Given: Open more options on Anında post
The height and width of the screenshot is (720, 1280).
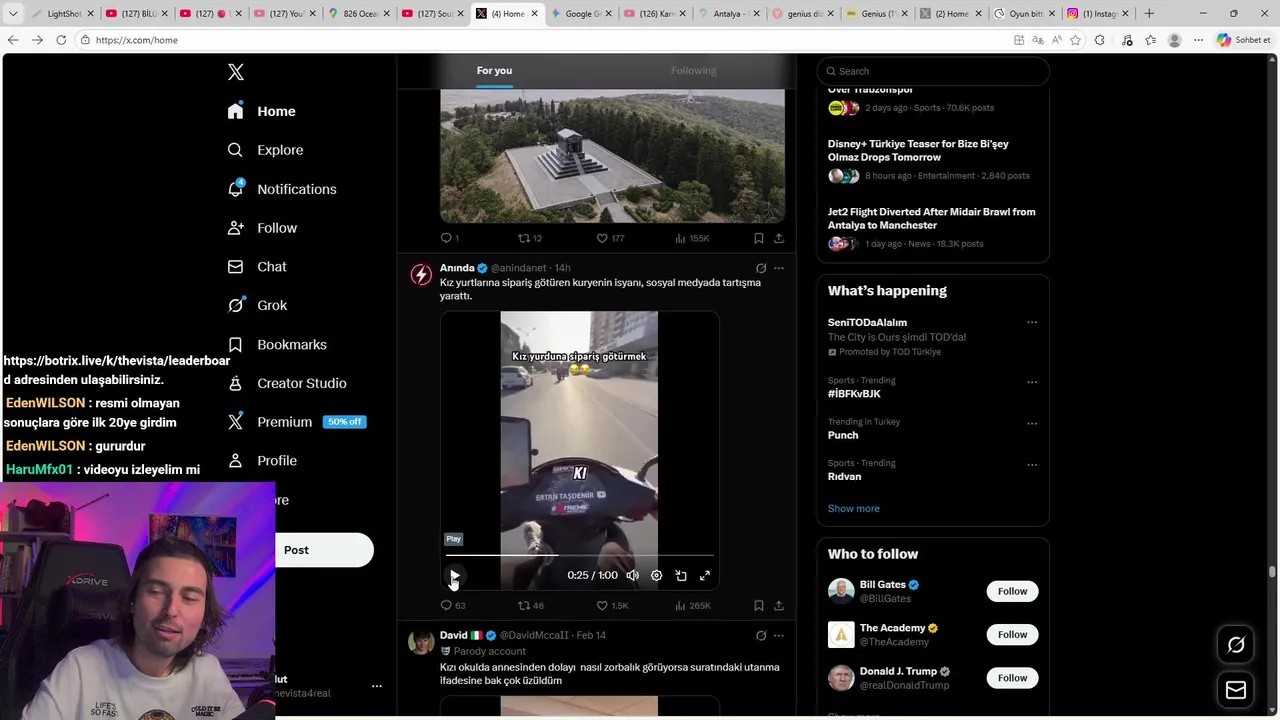Looking at the screenshot, I should click(x=779, y=268).
